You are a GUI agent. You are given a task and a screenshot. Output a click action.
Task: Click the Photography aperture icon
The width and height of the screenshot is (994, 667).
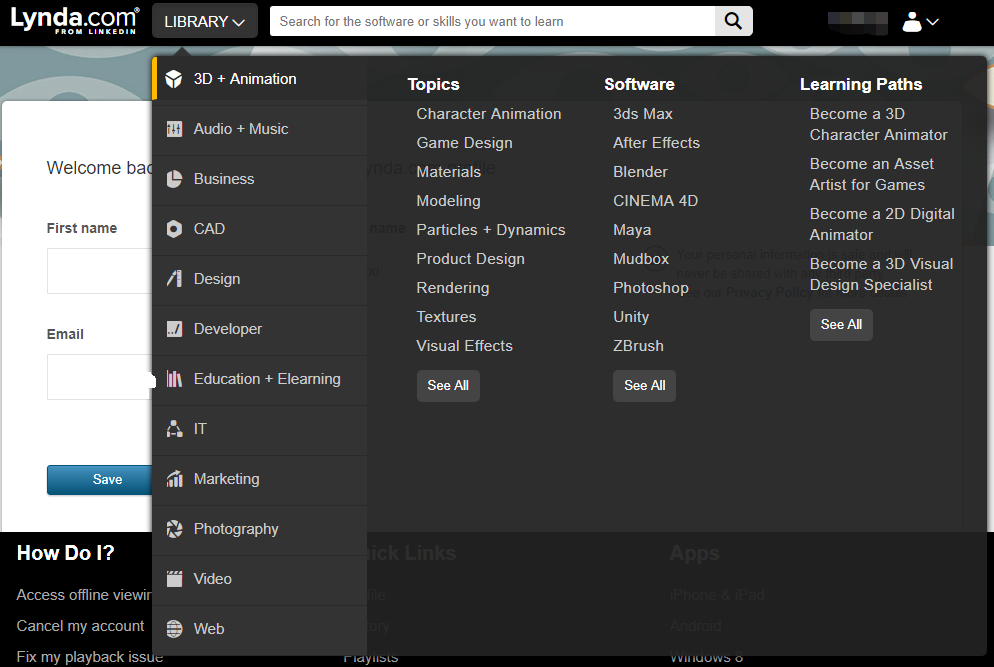click(174, 529)
